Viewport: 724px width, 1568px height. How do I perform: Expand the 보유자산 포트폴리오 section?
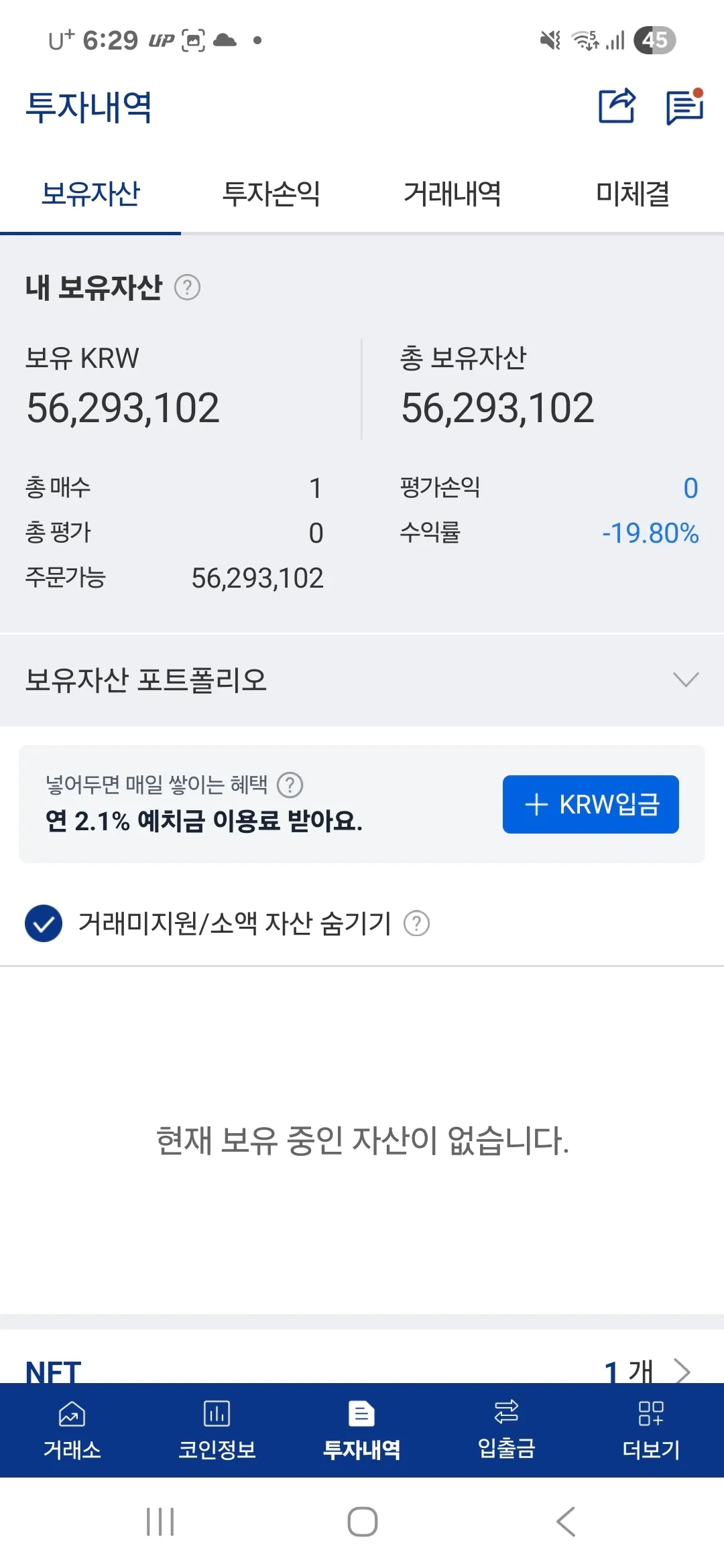click(685, 679)
